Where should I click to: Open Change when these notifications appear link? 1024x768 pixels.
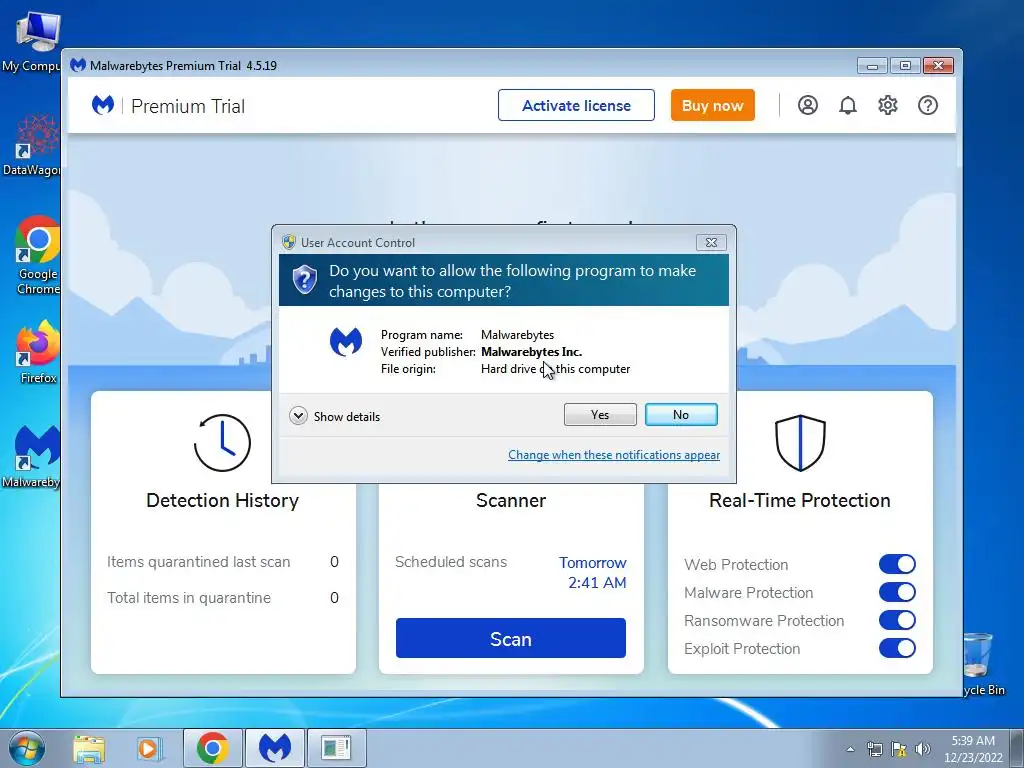click(614, 455)
